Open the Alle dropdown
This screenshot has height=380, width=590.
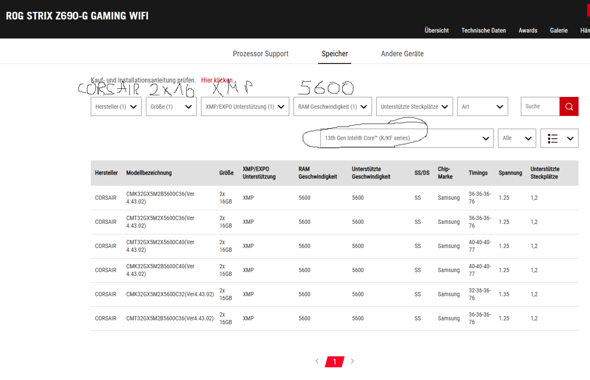517,138
